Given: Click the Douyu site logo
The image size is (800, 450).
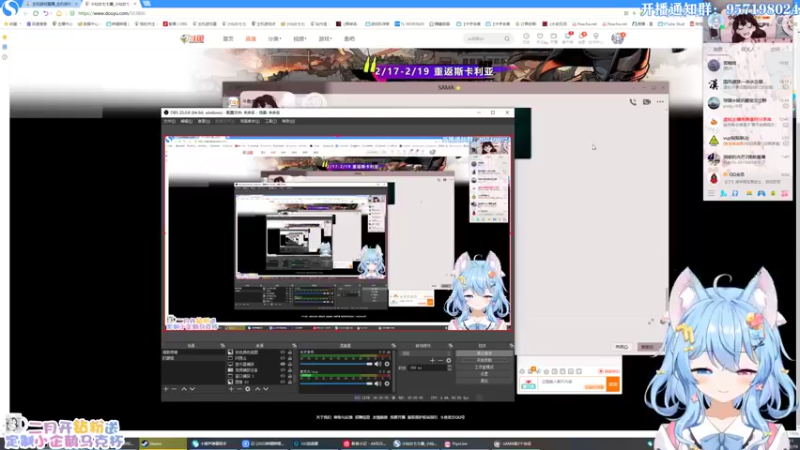Looking at the screenshot, I should click(x=192, y=39).
